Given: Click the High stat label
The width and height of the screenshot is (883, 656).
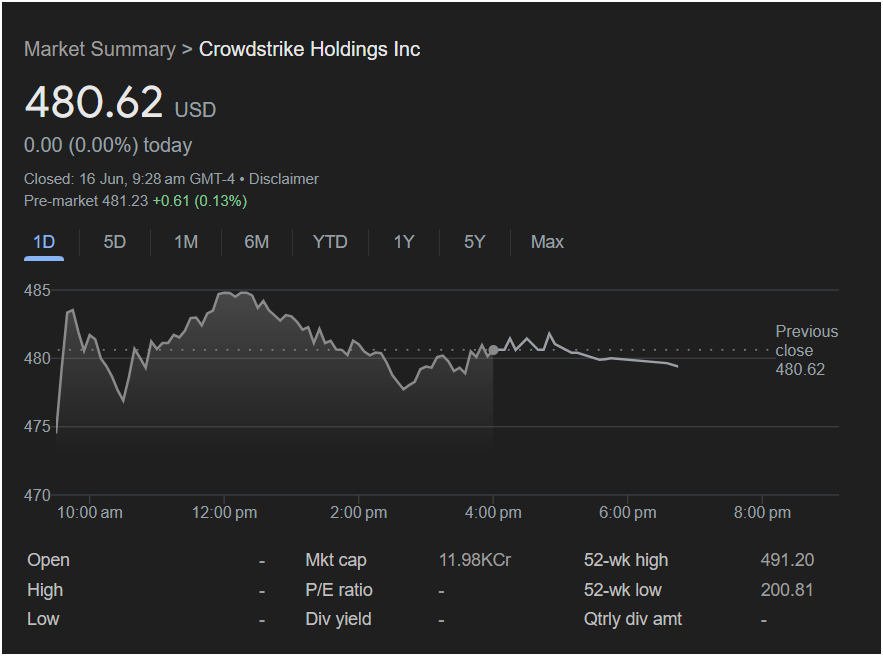Looking at the screenshot, I should click(45, 590).
